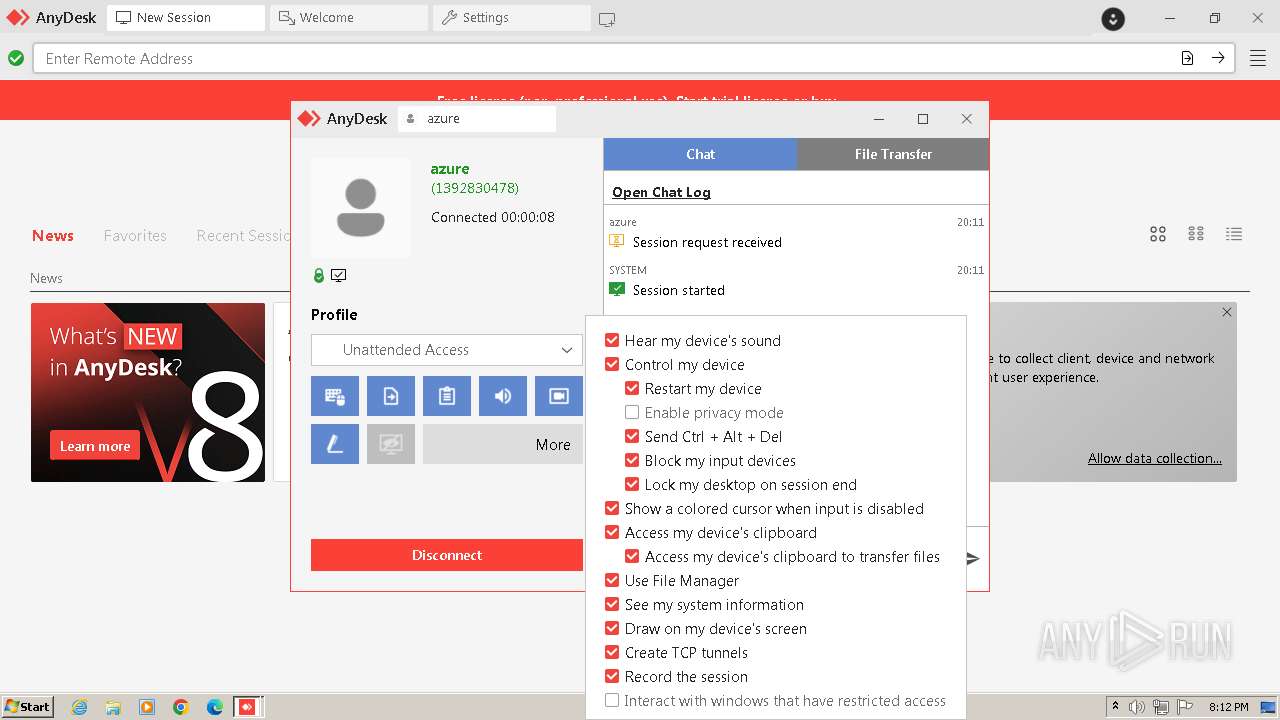Toggle sound transmission permission button

[503, 396]
